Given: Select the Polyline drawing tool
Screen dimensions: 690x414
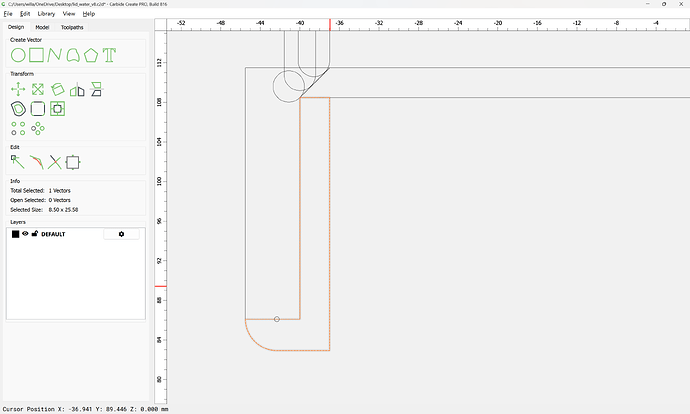Looking at the screenshot, I should point(55,55).
